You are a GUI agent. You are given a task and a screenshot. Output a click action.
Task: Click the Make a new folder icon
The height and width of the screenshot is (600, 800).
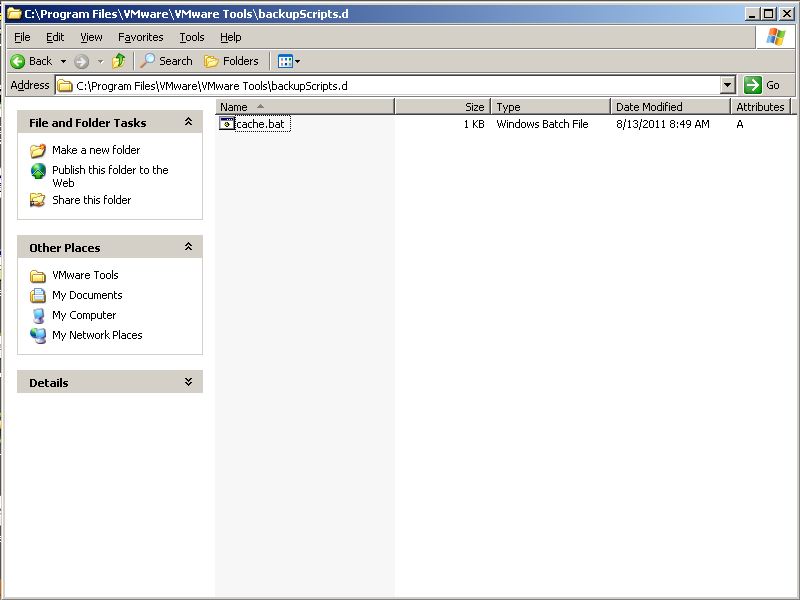click(x=38, y=151)
